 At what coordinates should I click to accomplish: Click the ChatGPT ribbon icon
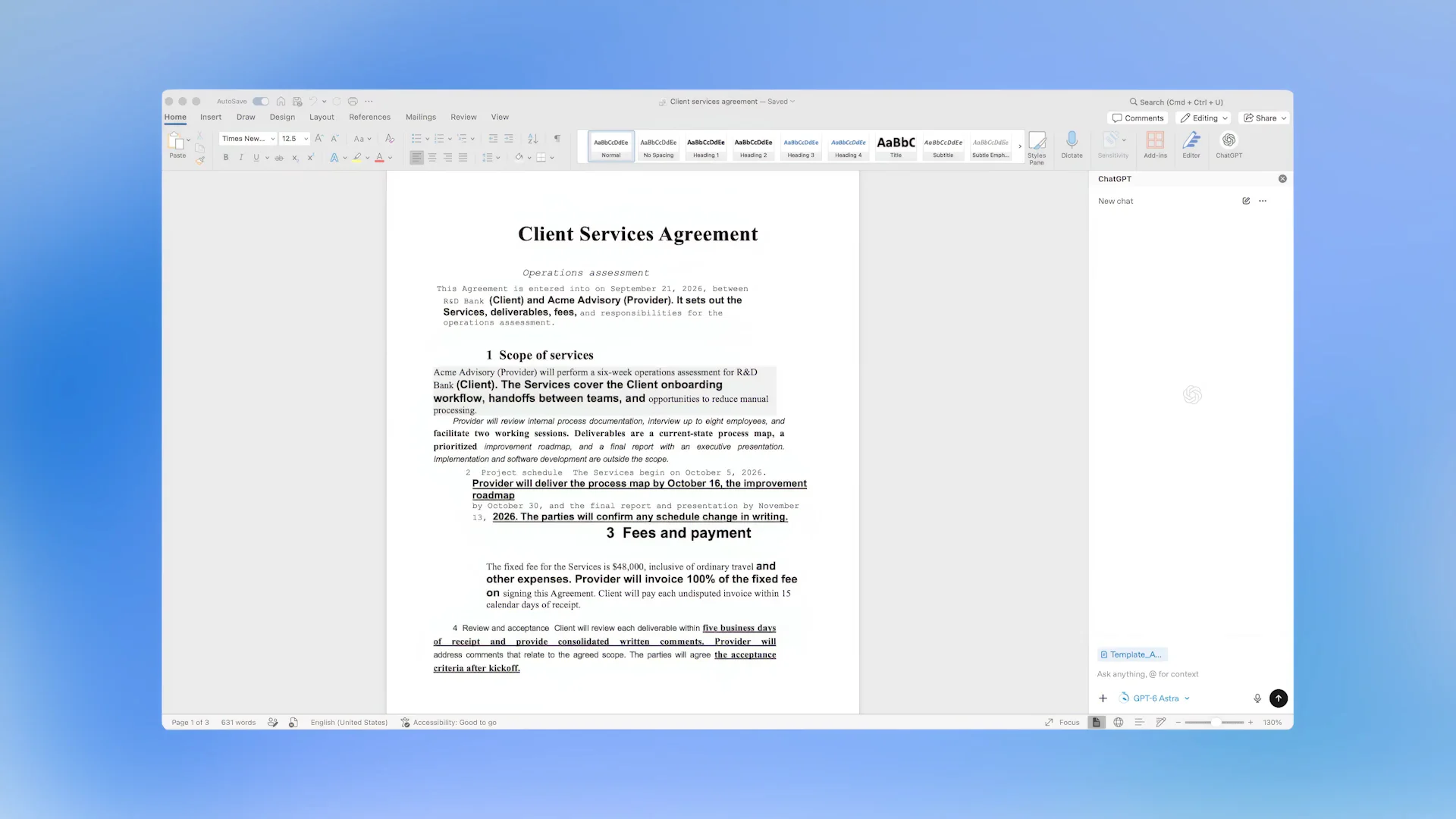click(x=1228, y=145)
